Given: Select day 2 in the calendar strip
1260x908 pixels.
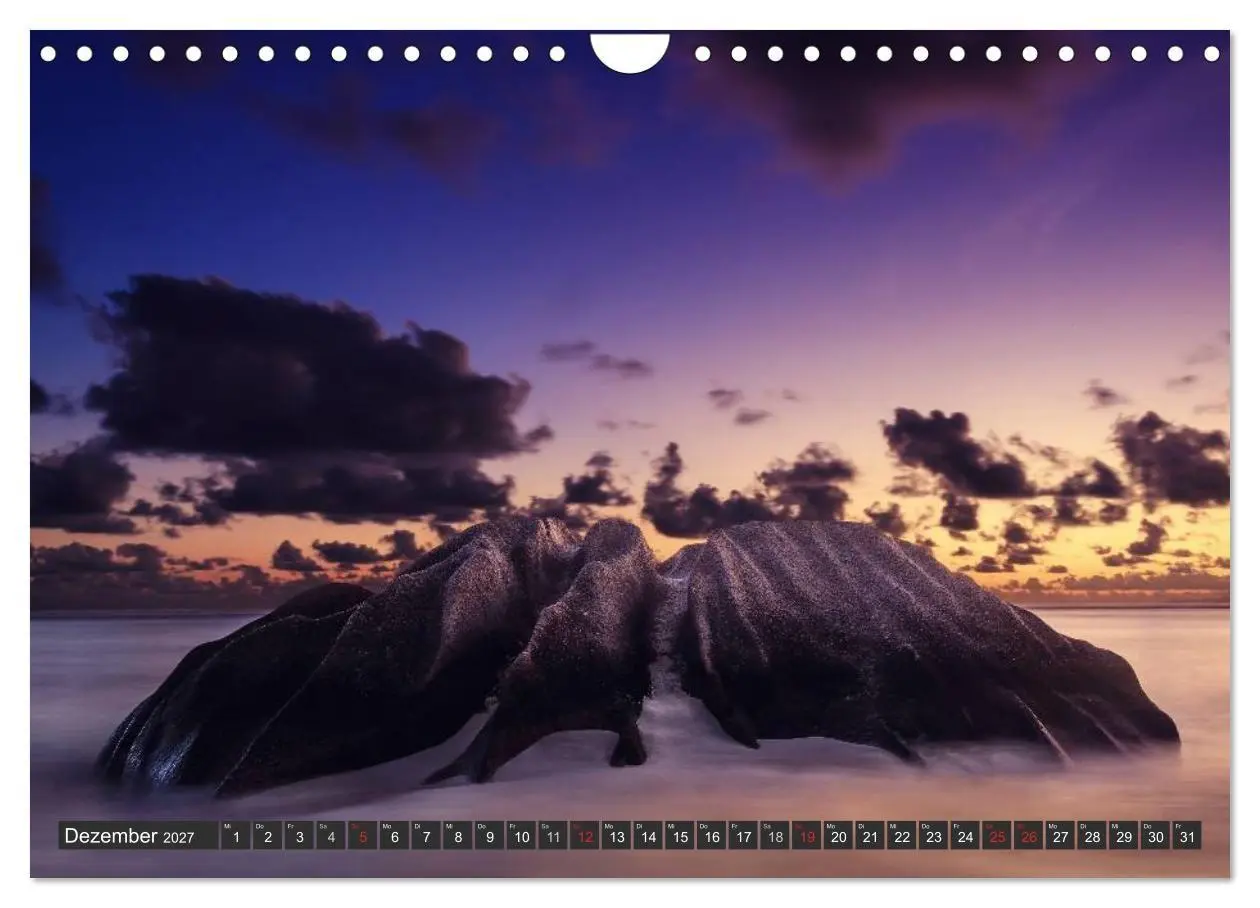Looking at the screenshot, I should click(x=267, y=836).
